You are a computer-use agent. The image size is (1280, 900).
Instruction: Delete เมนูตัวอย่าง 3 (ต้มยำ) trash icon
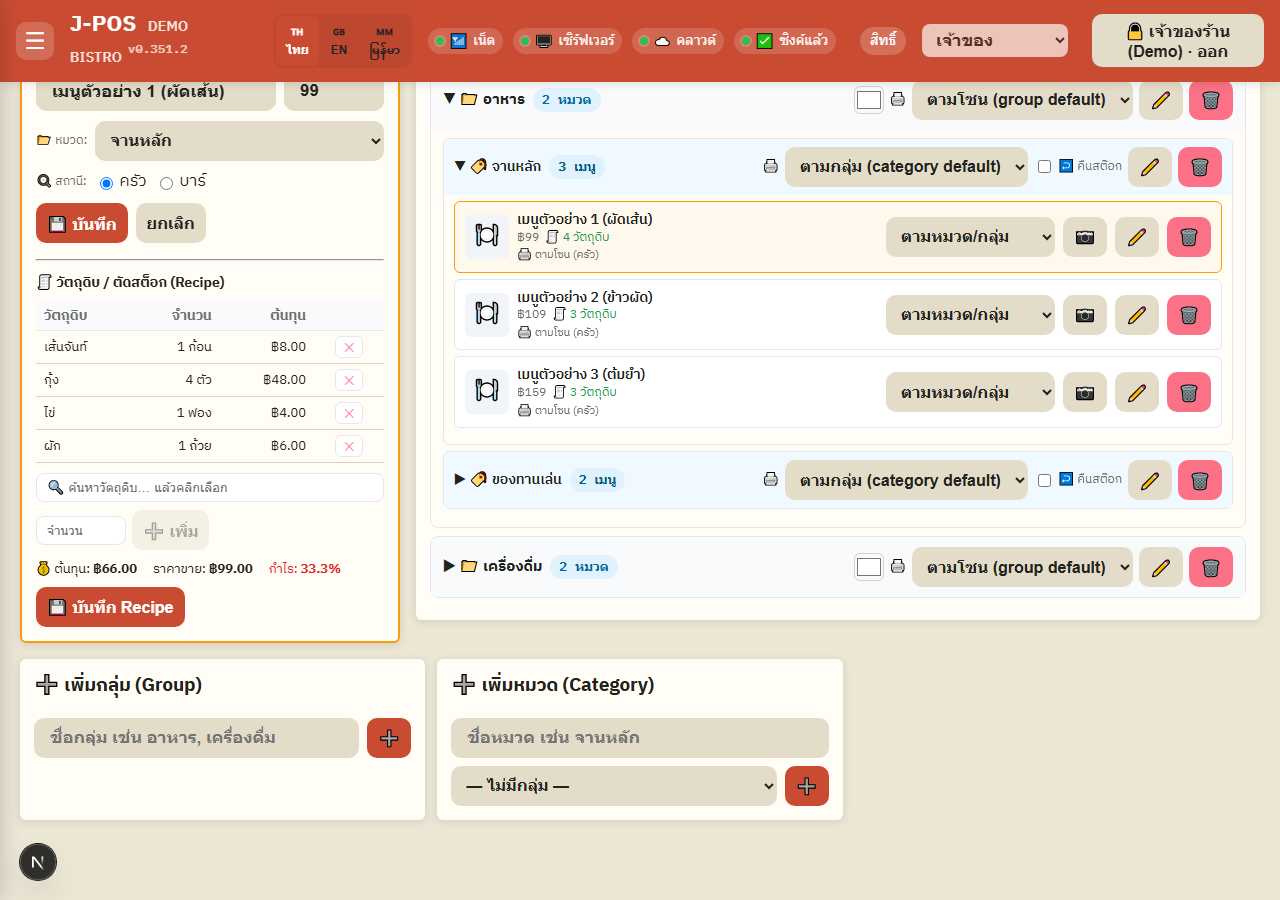1189,392
